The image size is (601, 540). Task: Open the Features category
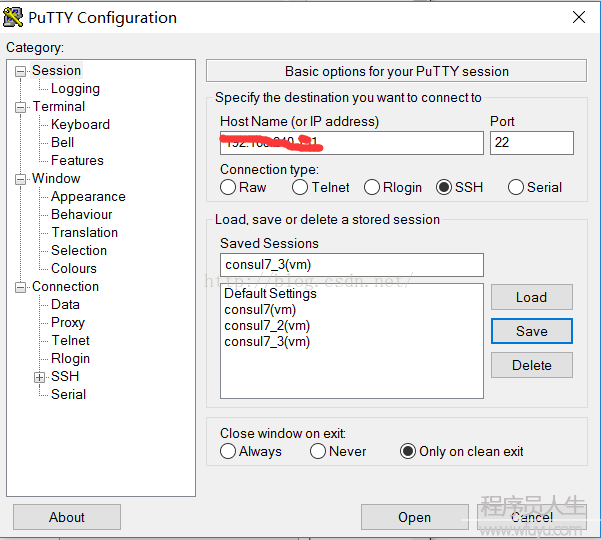coord(77,161)
